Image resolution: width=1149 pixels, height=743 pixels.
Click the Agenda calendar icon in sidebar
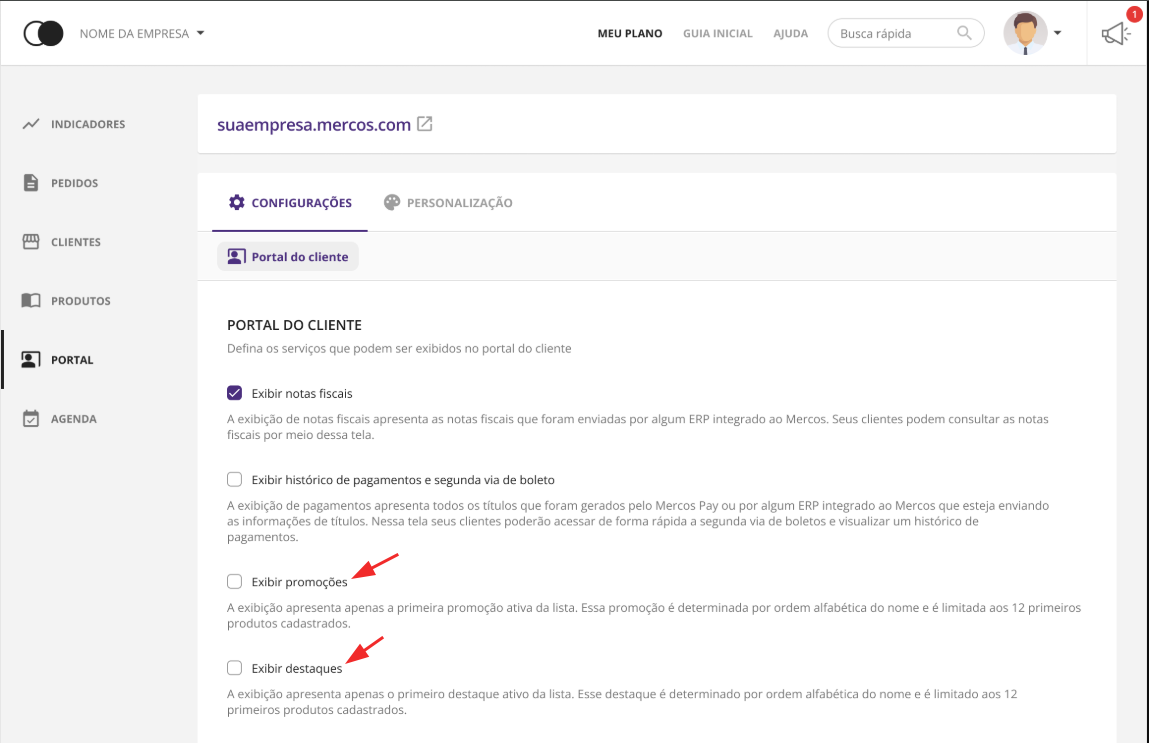pyautogui.click(x=31, y=419)
